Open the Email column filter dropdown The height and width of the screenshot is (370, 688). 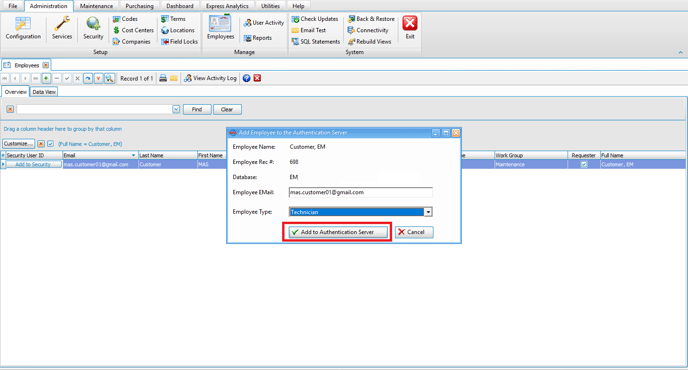click(x=133, y=155)
